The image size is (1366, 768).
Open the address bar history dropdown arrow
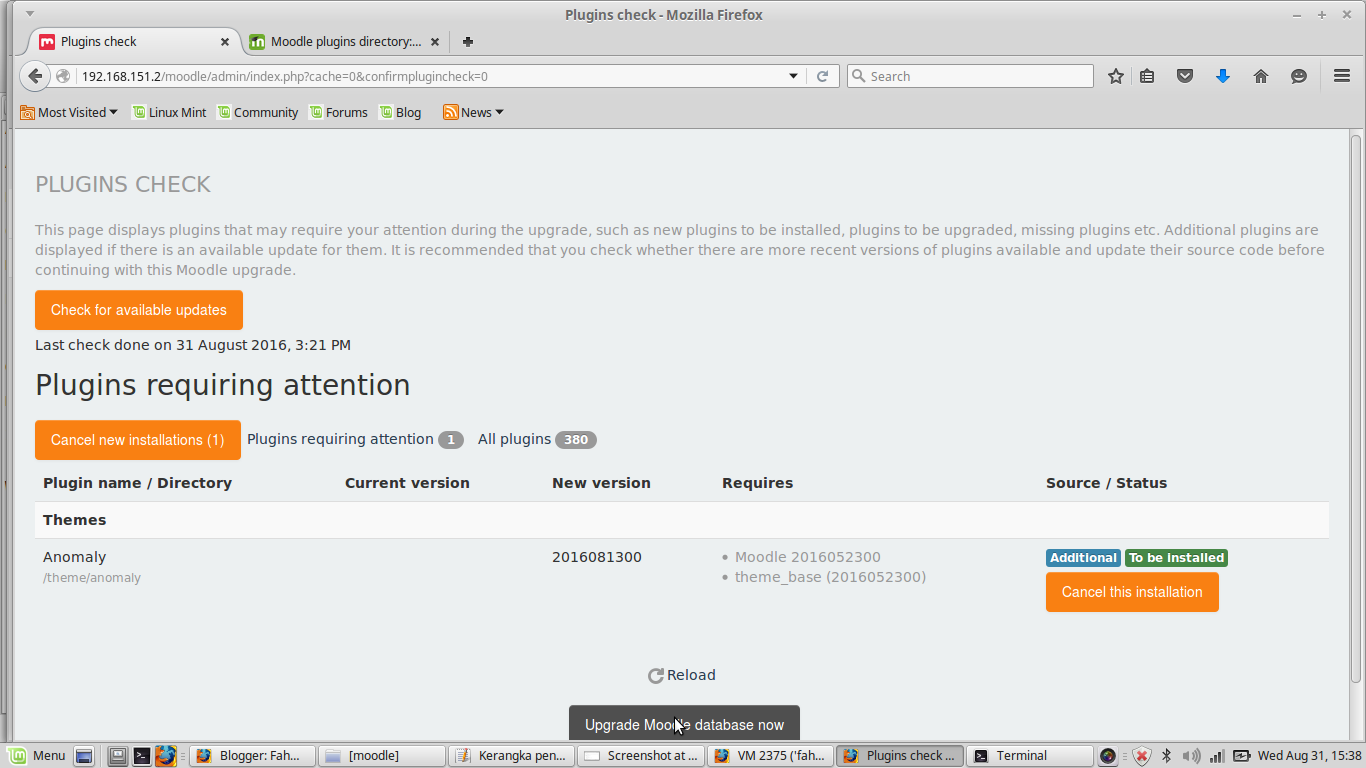pyautogui.click(x=794, y=76)
